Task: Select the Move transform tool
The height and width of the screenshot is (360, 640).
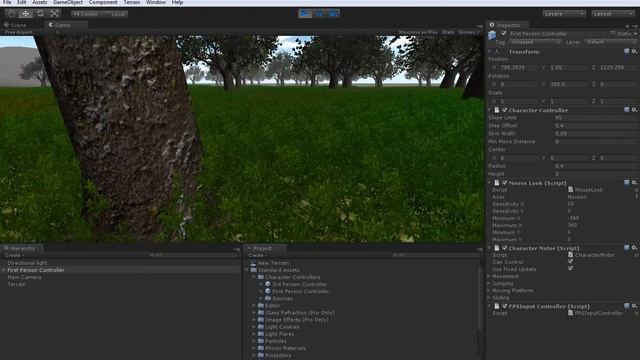Action: (26, 13)
